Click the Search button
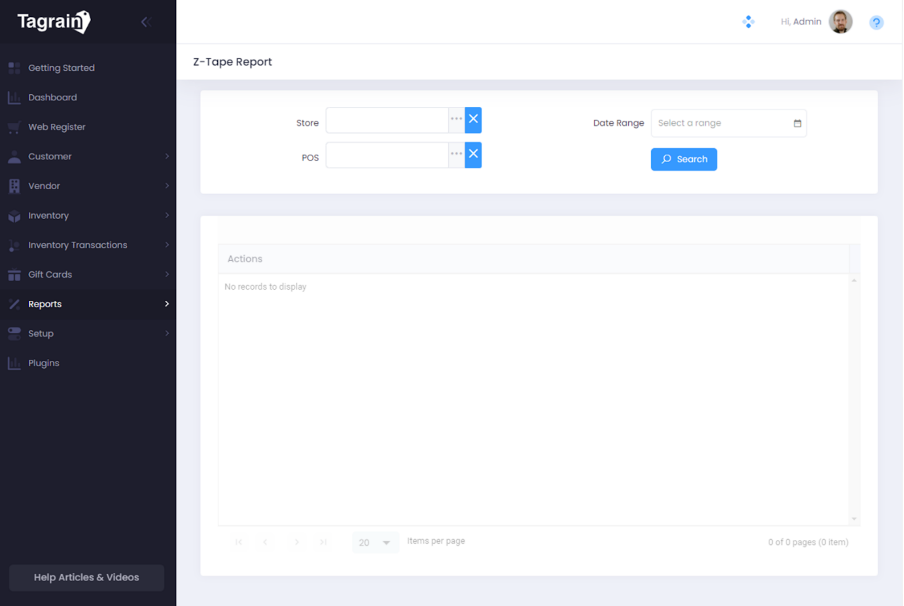Image resolution: width=904 pixels, height=606 pixels. [x=684, y=159]
